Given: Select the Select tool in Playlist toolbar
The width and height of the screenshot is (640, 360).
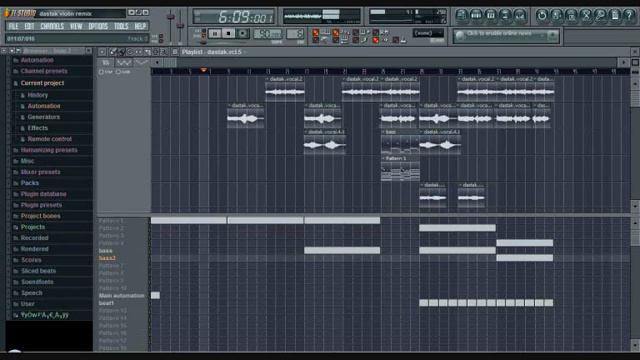Looking at the screenshot, I should pyautogui.click(x=156, y=52).
